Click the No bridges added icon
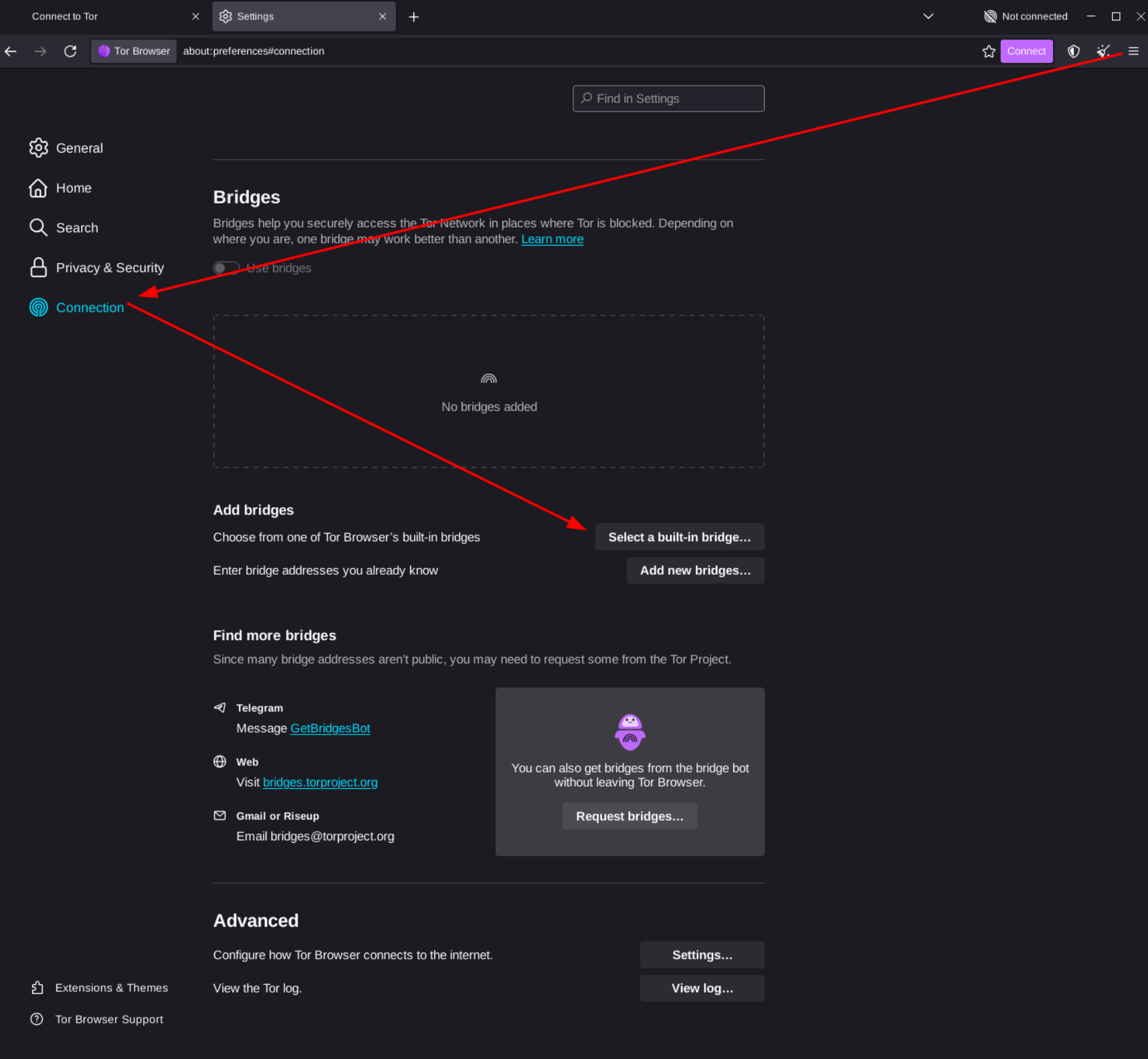Screen dimensions: 1148x1059 [489, 379]
